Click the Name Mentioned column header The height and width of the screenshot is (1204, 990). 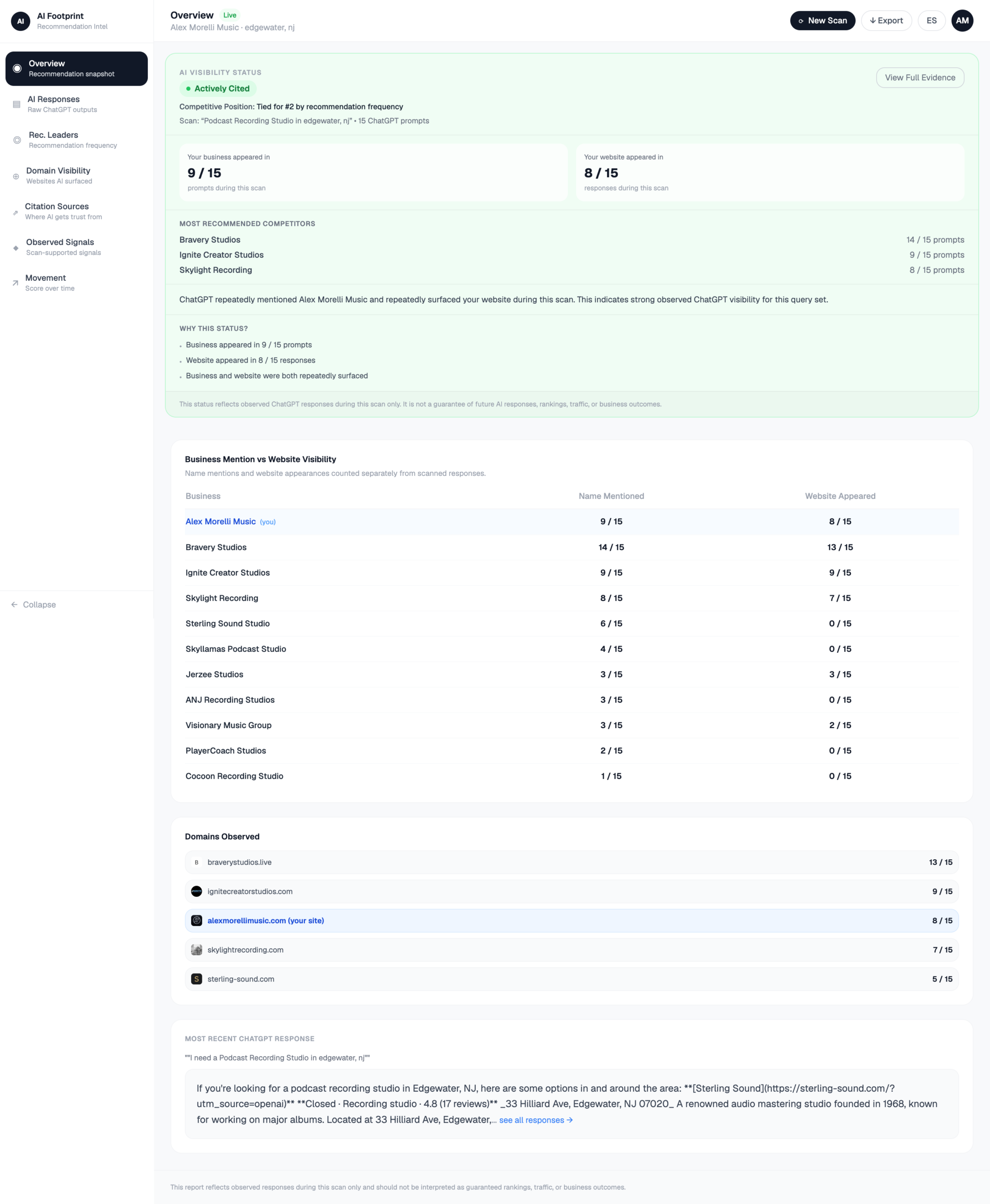[611, 496]
